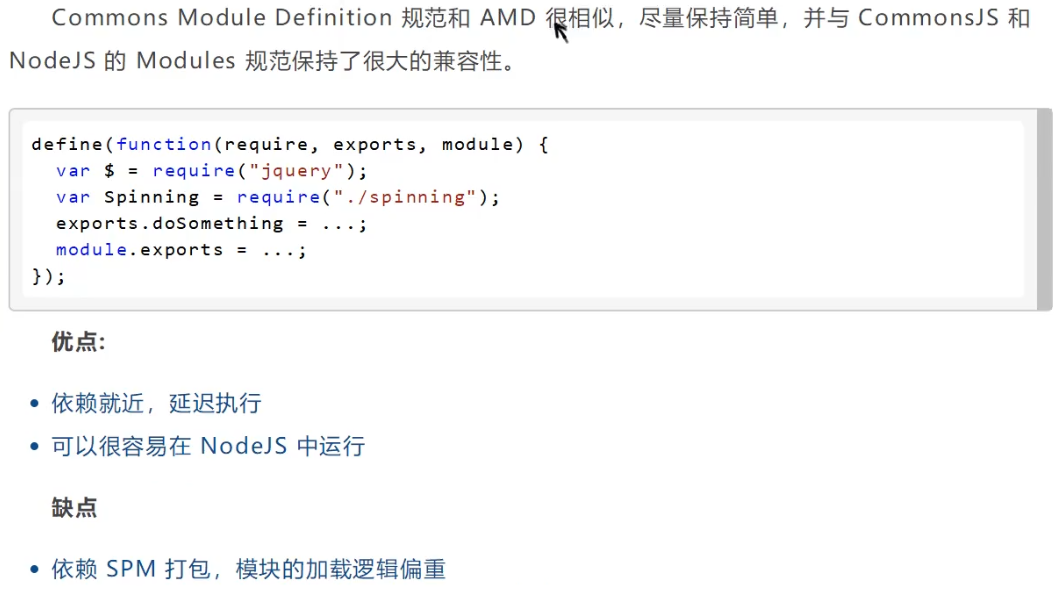
Task: Click the blue "function" keyword in code
Action: click(x=164, y=144)
